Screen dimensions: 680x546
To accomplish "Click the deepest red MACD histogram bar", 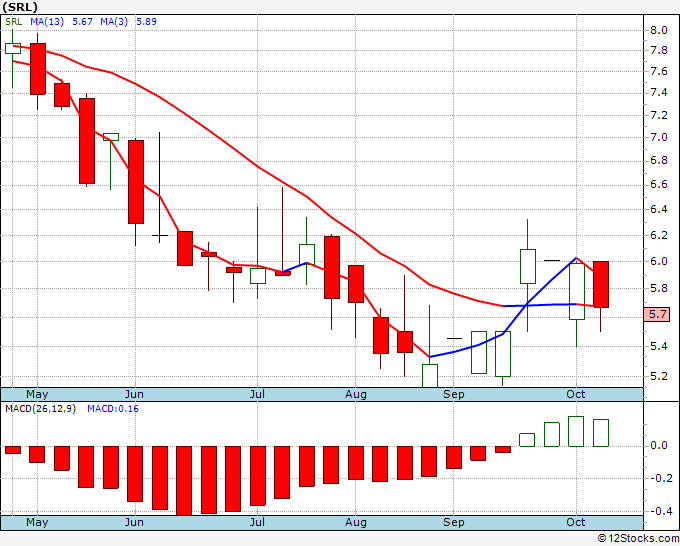I will pos(184,481).
